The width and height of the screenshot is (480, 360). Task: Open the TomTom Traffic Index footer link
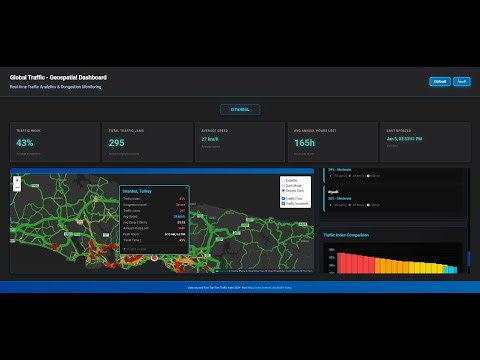[x=269, y=287]
